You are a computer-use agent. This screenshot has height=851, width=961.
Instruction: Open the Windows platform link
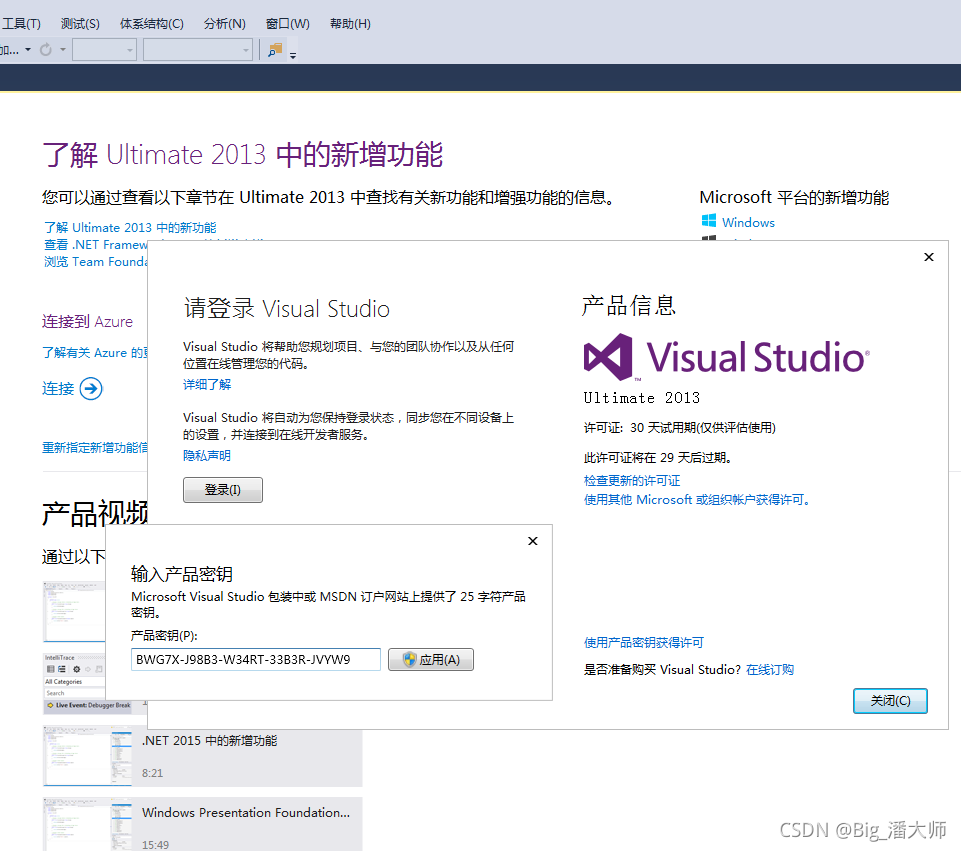pyautogui.click(x=748, y=222)
